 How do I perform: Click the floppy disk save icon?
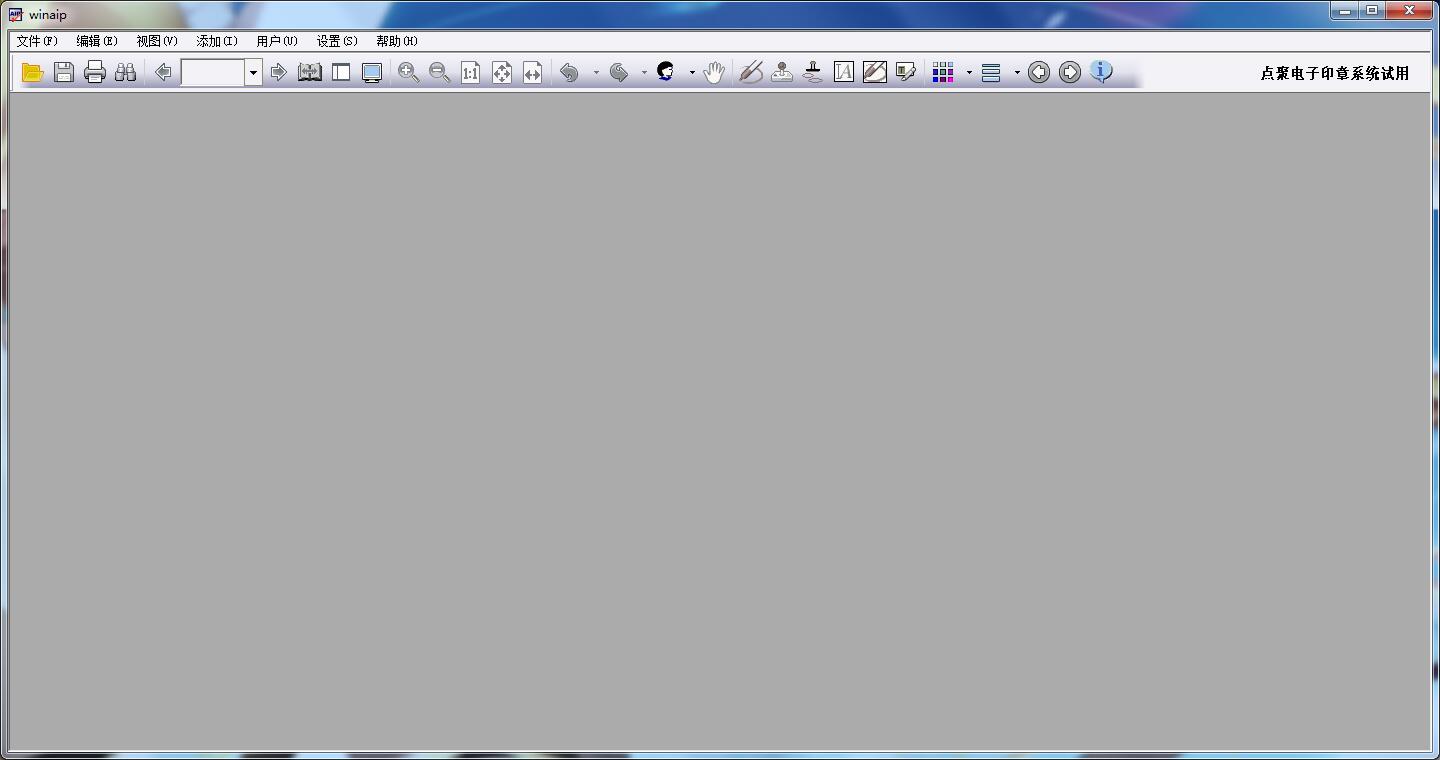[x=64, y=72]
